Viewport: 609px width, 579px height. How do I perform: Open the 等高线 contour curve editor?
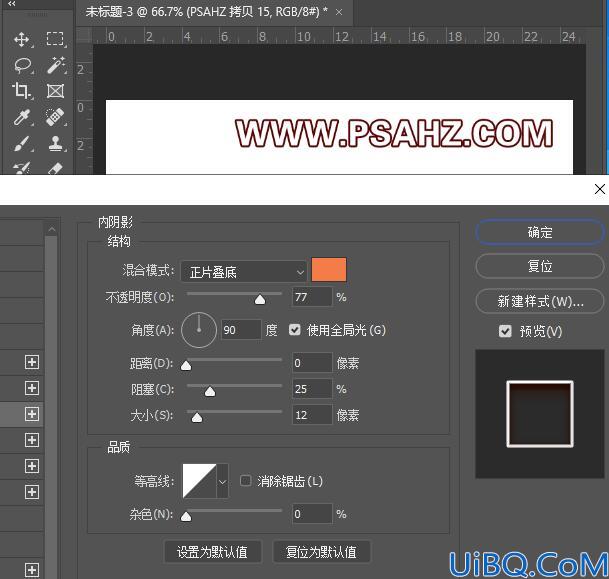click(199, 481)
